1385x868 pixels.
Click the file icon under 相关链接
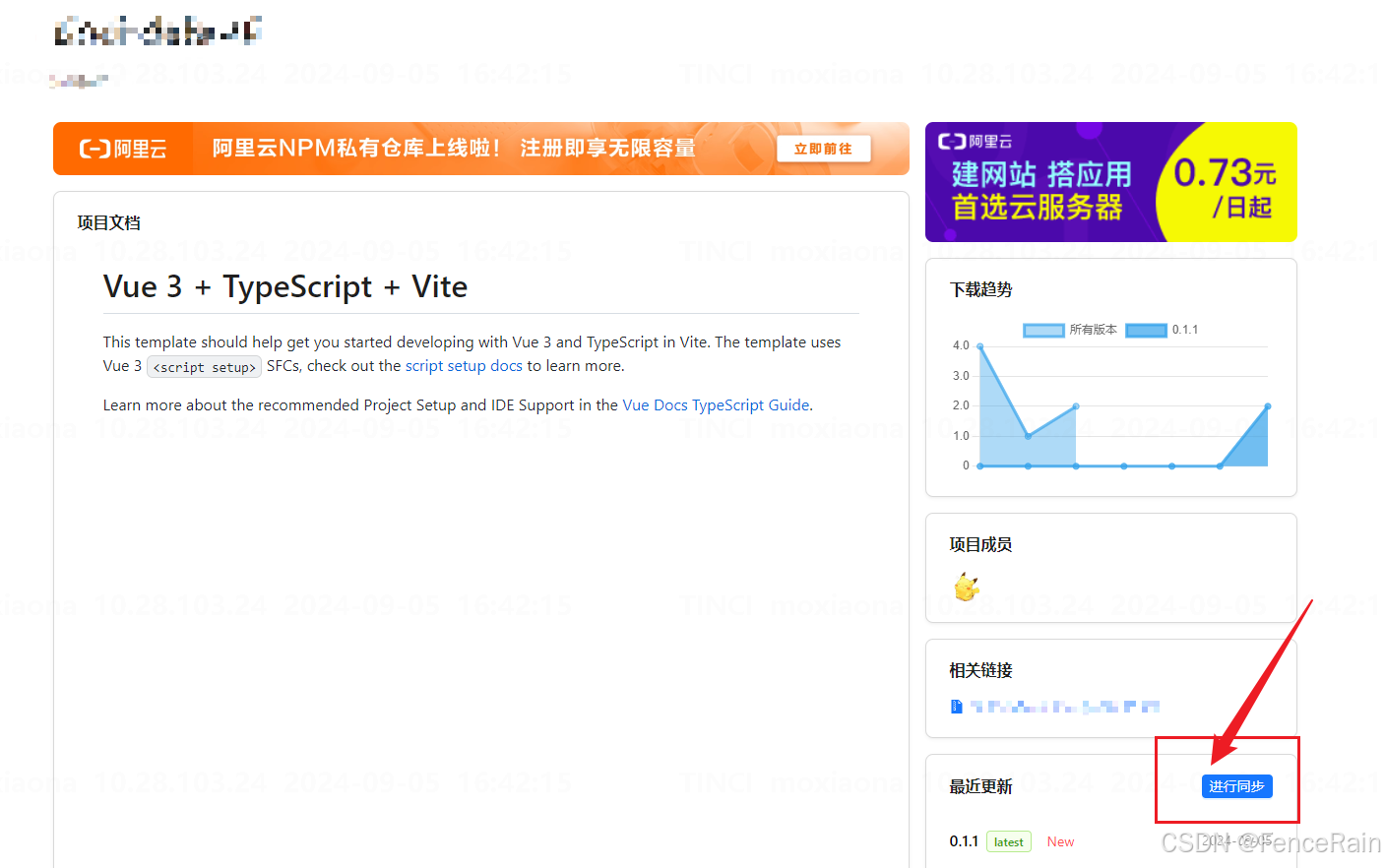pos(956,707)
